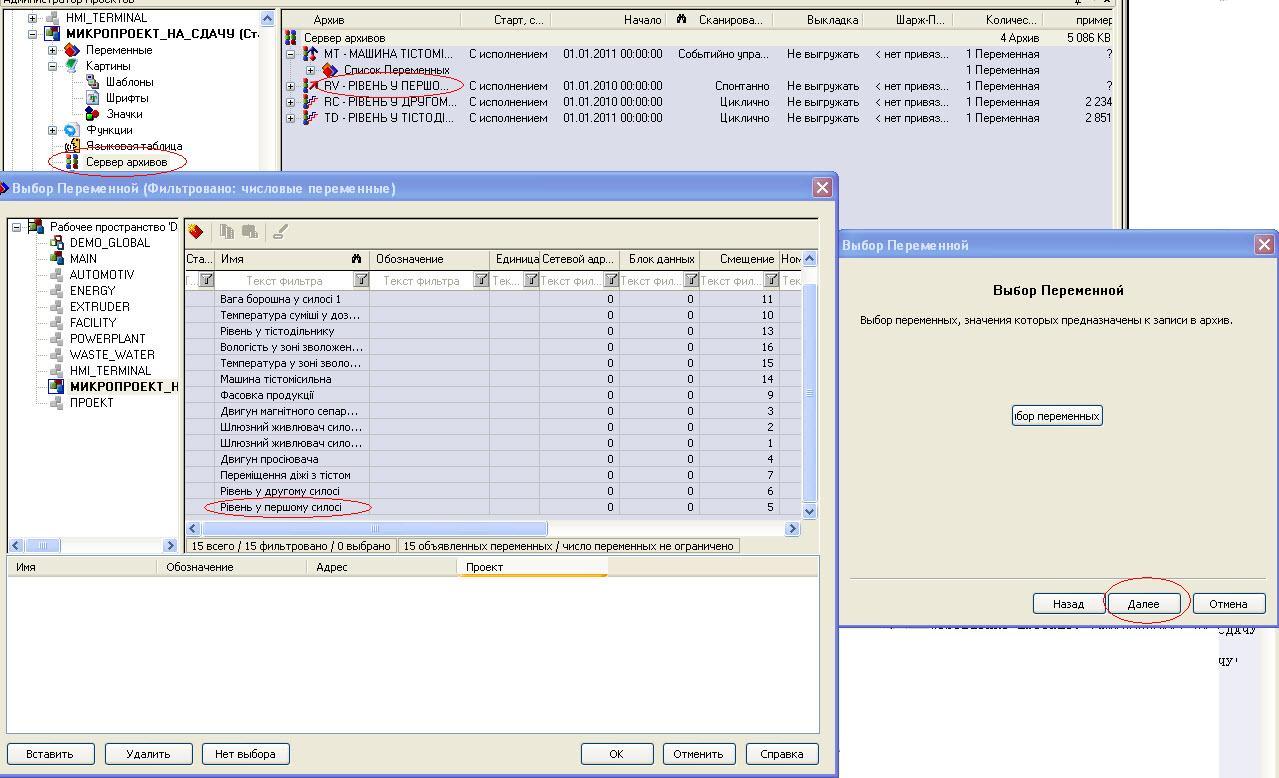Click the Проект column header in lower pane

pyautogui.click(x=532, y=567)
